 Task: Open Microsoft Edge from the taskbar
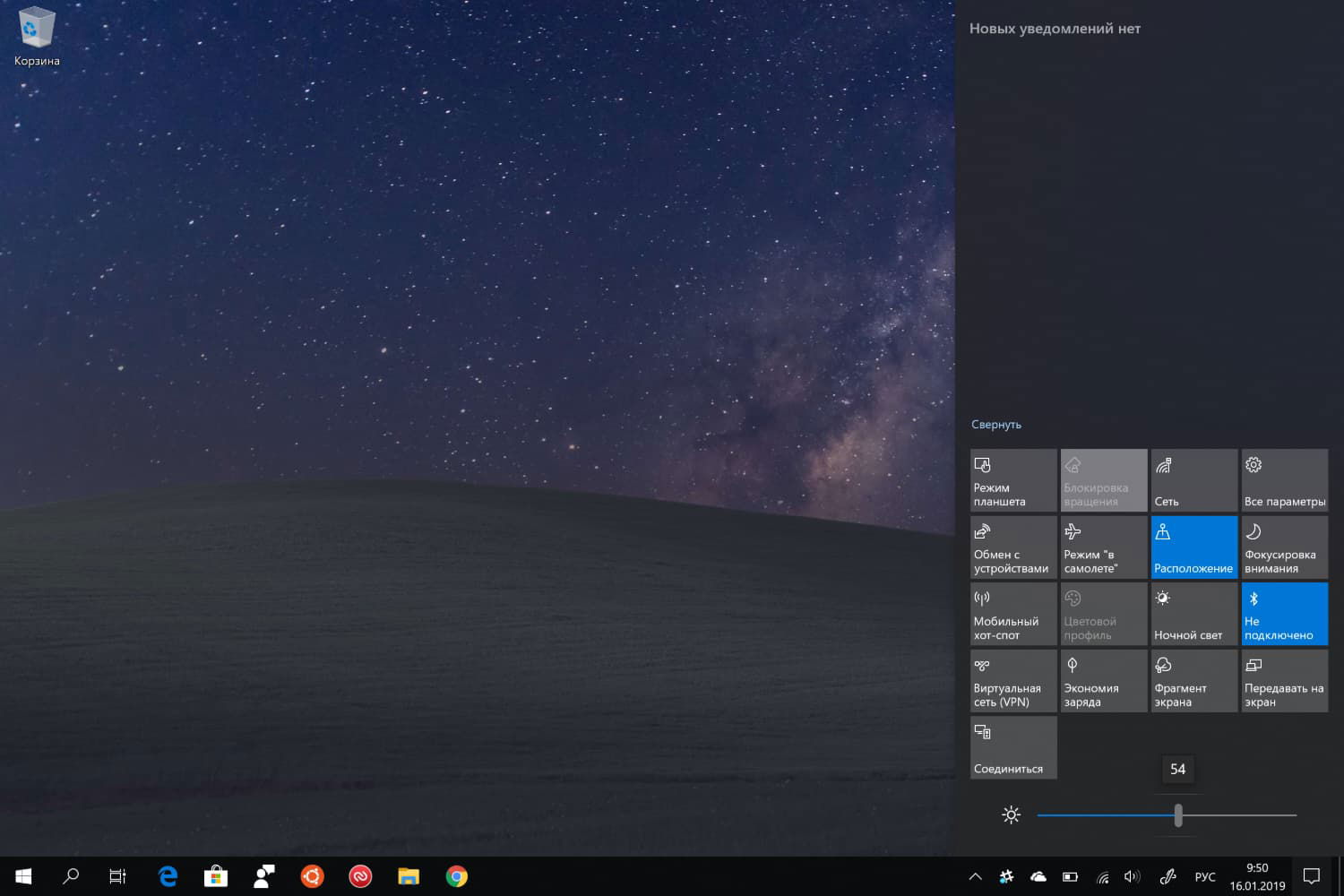point(167,876)
